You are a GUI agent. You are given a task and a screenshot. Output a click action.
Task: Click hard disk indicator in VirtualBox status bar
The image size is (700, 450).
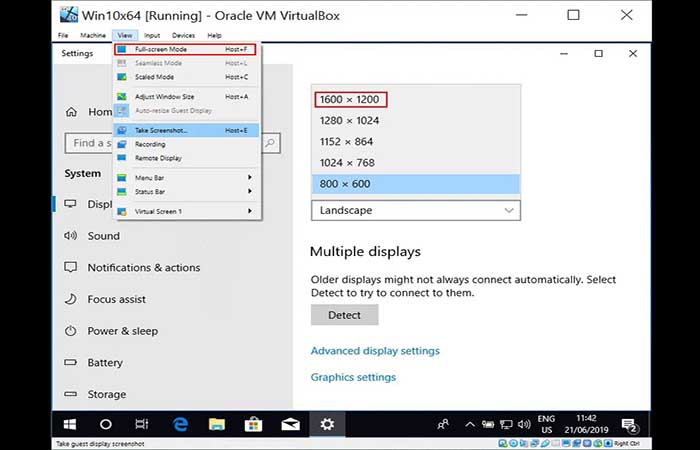(503, 443)
